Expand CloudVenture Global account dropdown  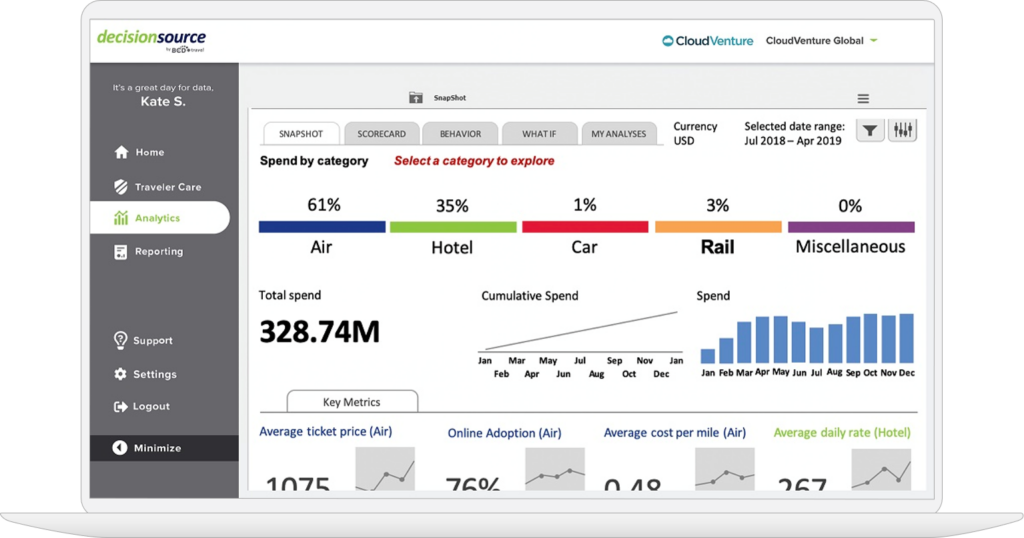[873, 41]
